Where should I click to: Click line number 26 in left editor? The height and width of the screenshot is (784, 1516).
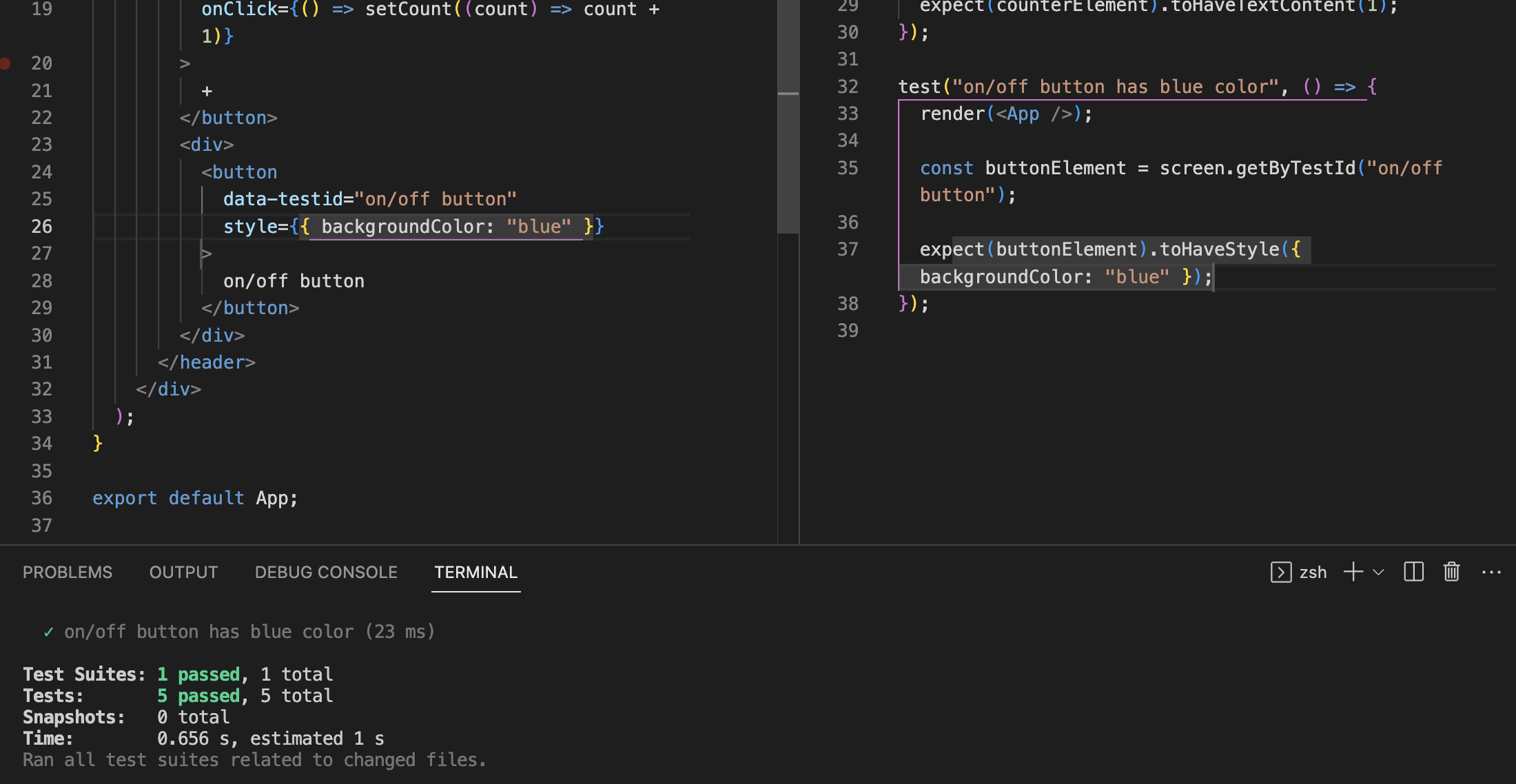click(x=41, y=226)
